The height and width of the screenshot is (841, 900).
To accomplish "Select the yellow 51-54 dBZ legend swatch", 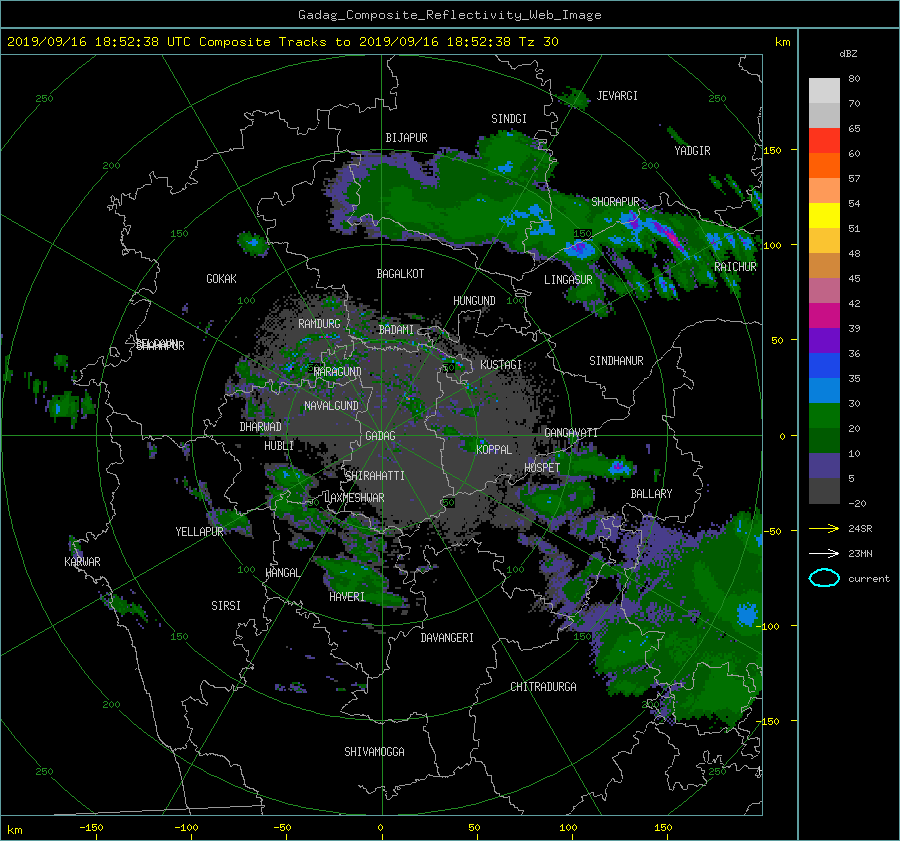I will click(824, 216).
